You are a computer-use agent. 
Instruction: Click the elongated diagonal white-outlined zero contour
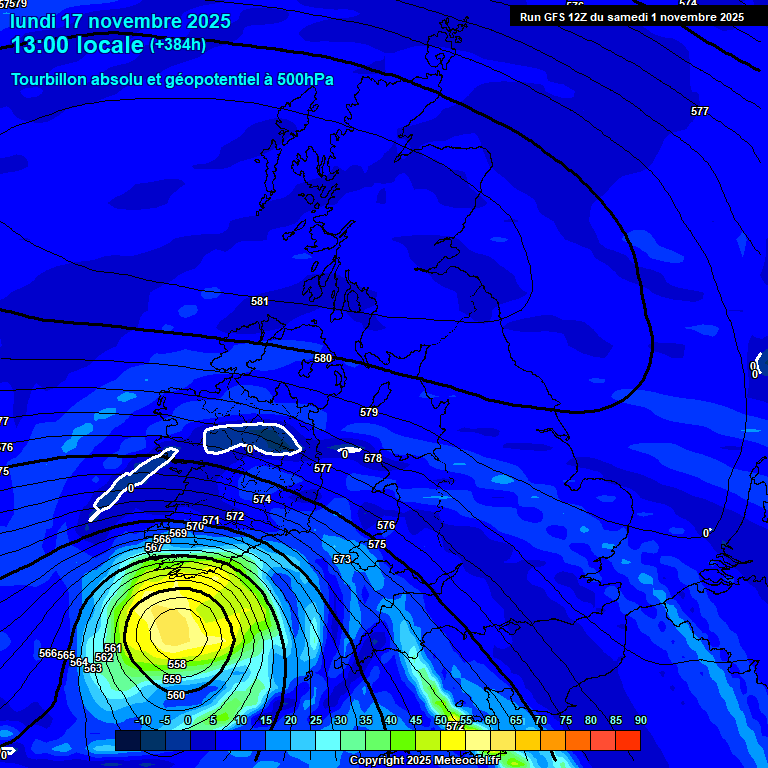point(133,484)
